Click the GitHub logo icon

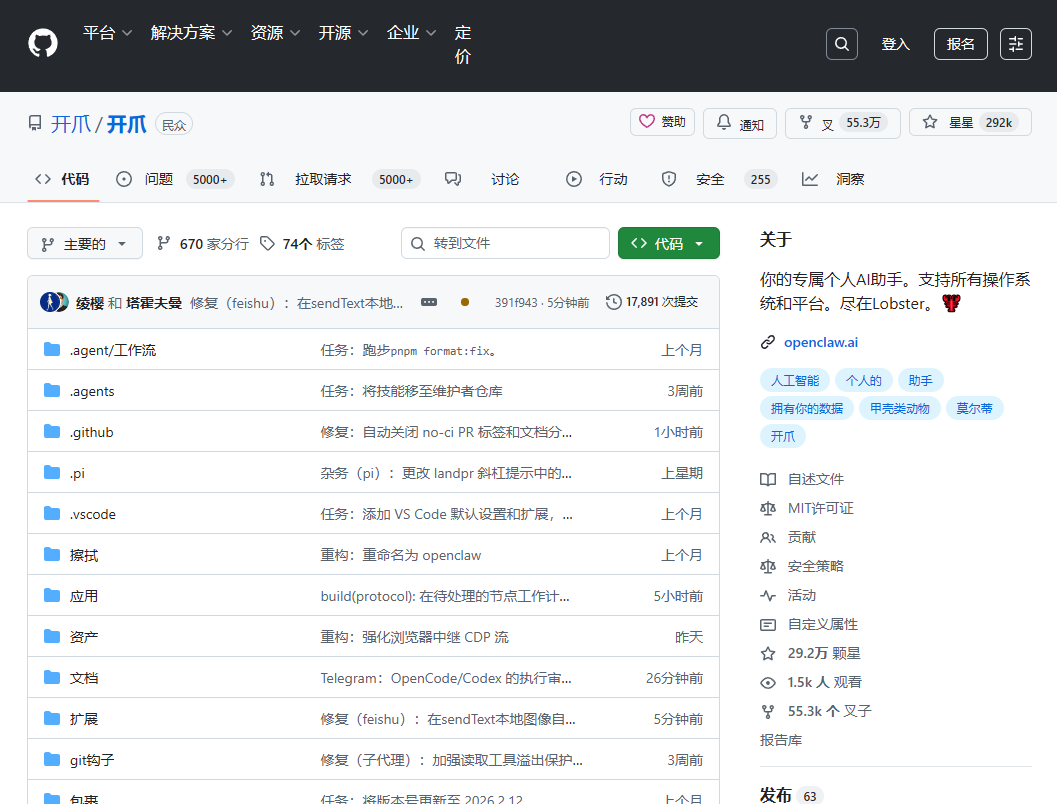point(43,43)
